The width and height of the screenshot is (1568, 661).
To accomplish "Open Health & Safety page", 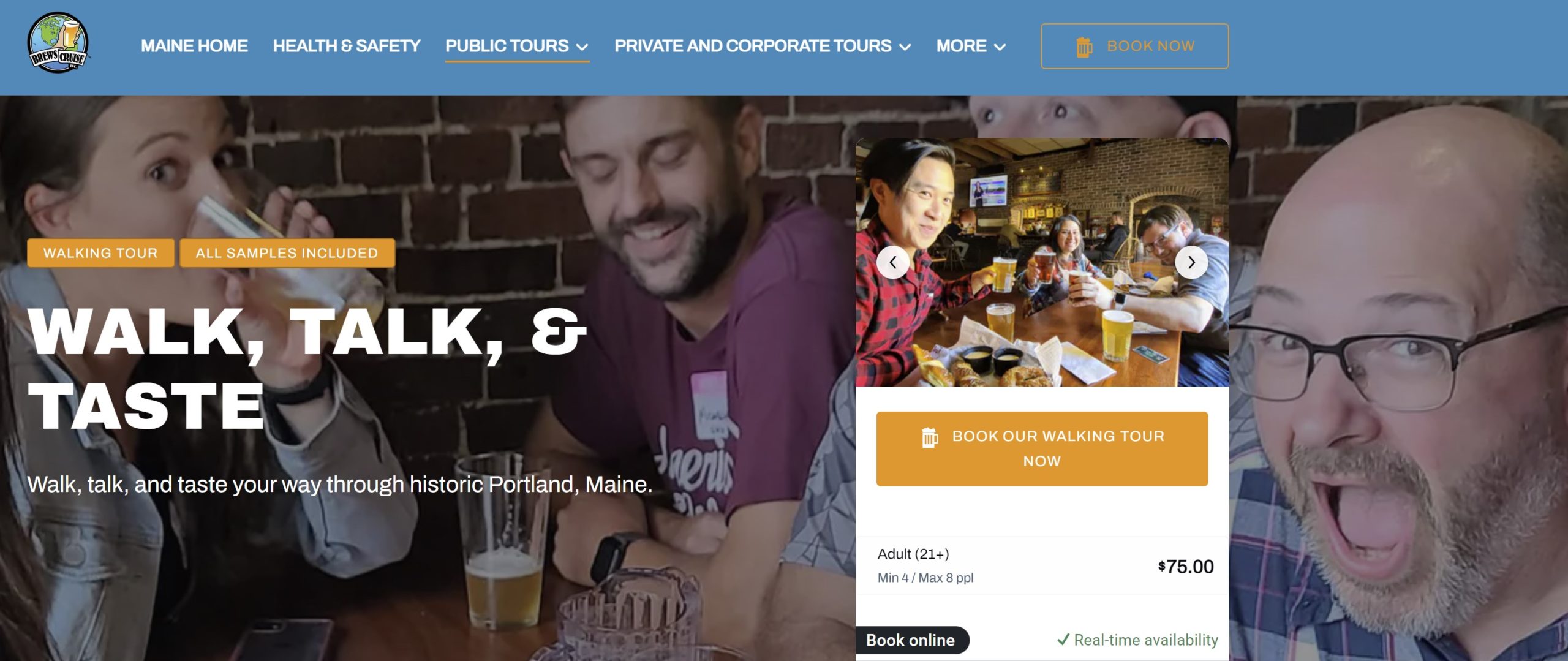I will pyautogui.click(x=347, y=46).
